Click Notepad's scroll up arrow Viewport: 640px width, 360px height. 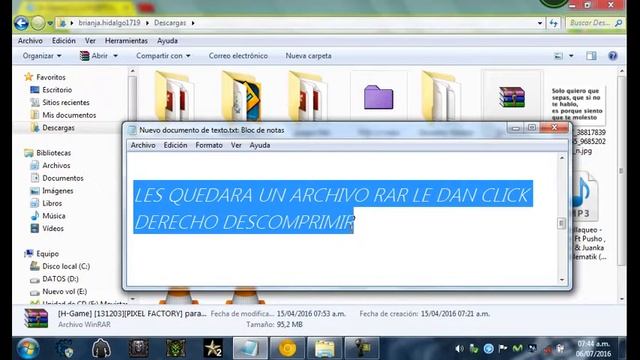point(562,158)
